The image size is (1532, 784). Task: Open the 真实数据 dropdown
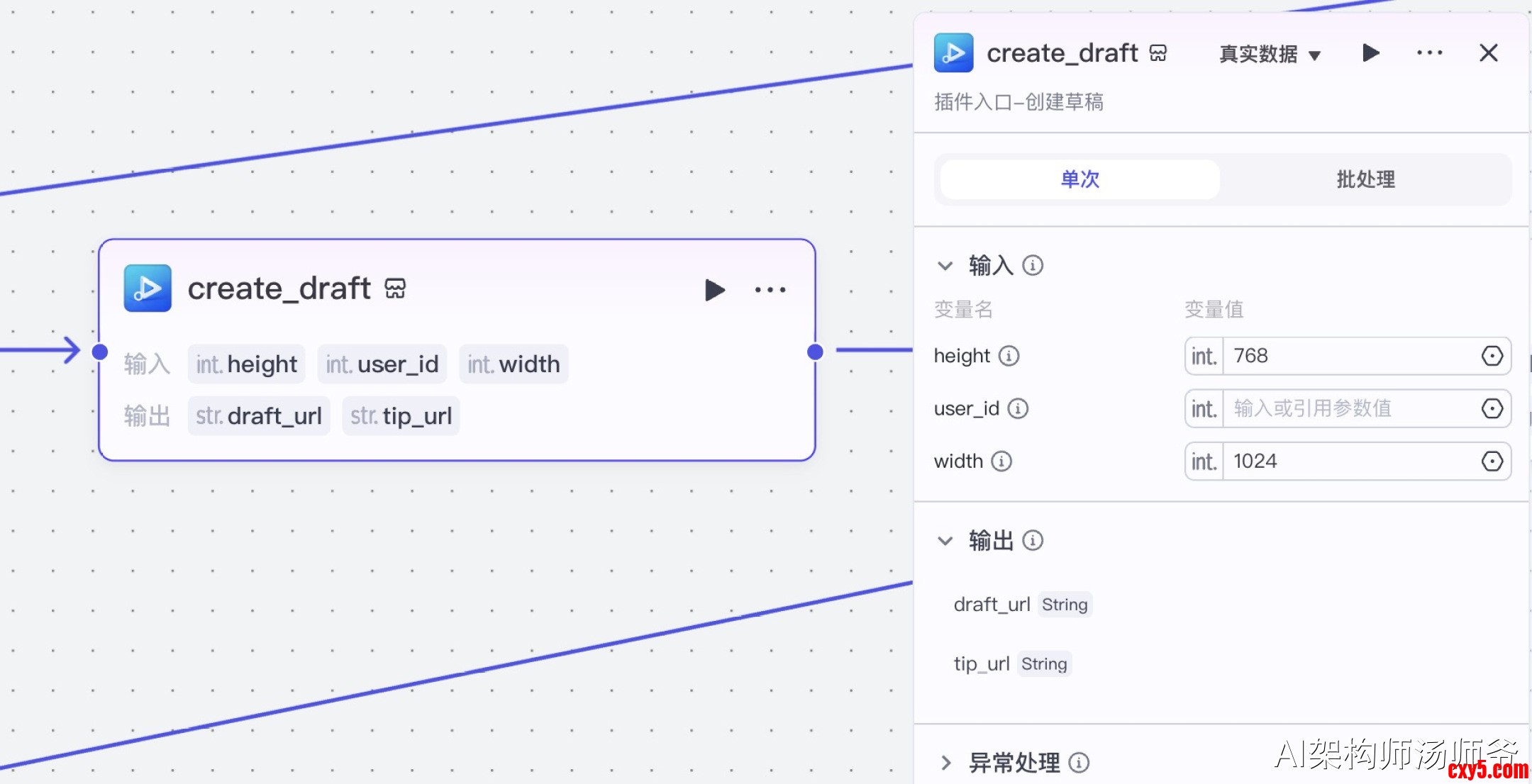click(1270, 55)
